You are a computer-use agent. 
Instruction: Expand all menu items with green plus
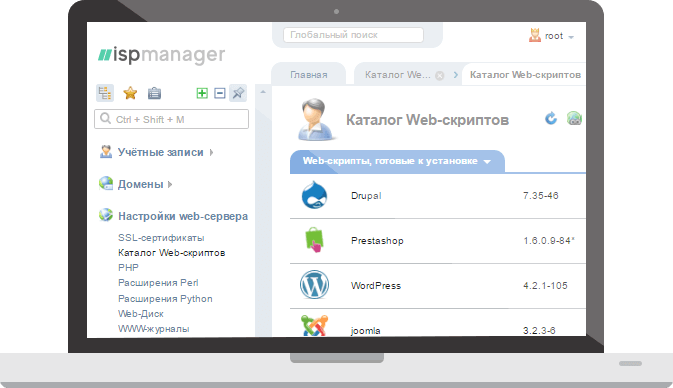click(202, 93)
